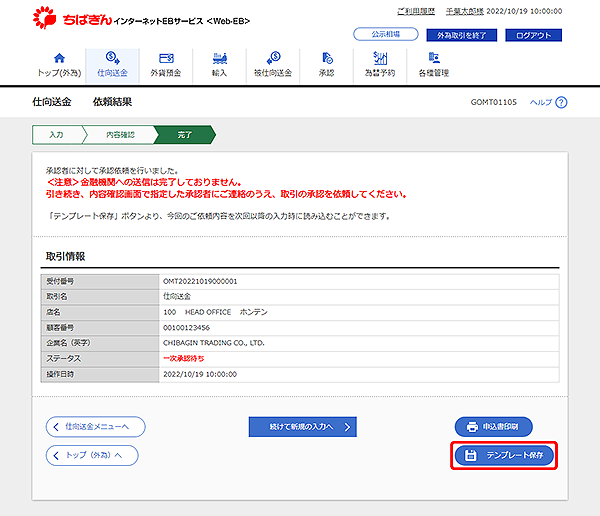
Task: Click status text 一次承認待ち
Action: coord(184,358)
